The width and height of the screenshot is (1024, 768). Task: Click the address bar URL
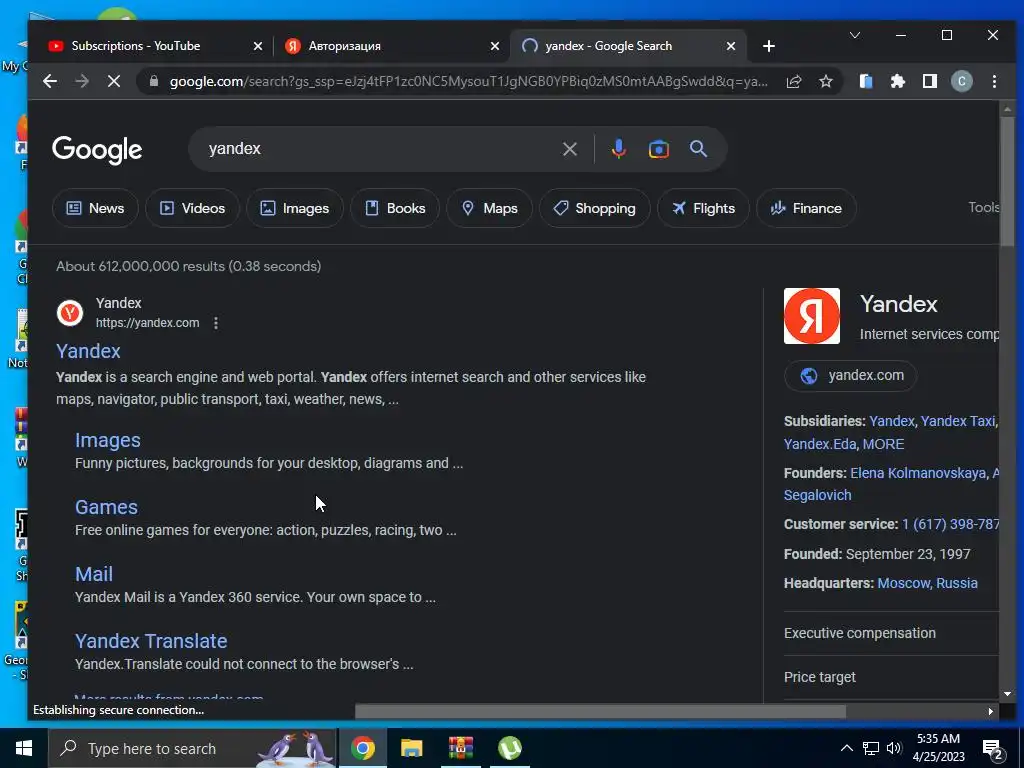click(468, 82)
